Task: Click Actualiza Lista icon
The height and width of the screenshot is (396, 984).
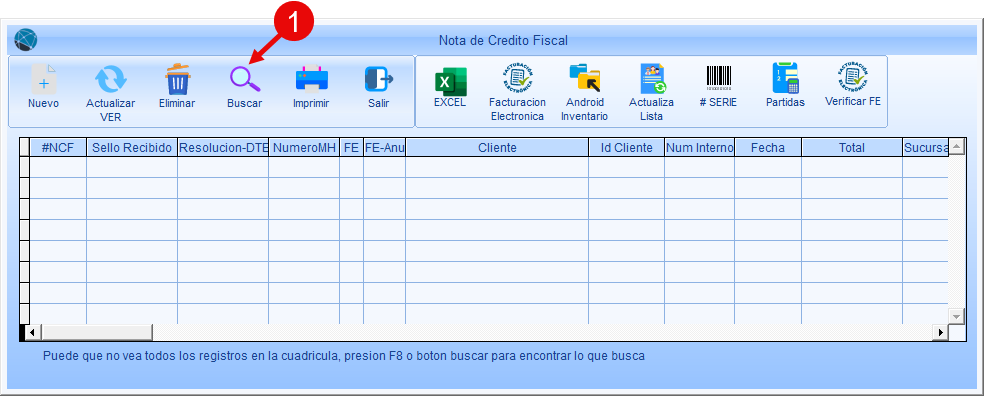Action: [652, 79]
